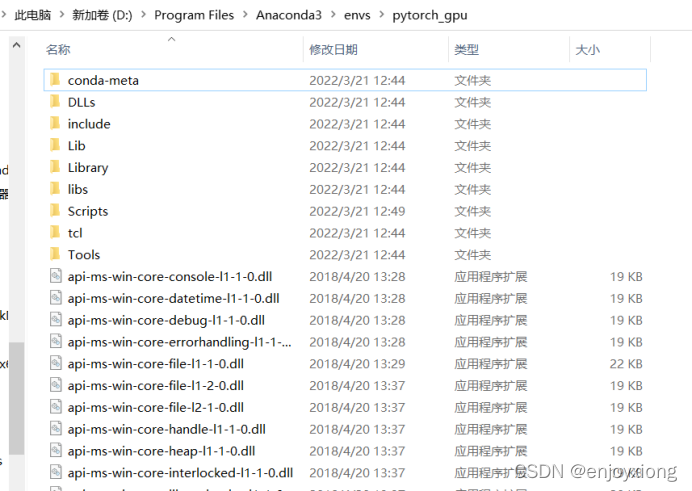Navigate to Anaconda3 breadcrumb
This screenshot has height=491, width=692.
point(289,15)
